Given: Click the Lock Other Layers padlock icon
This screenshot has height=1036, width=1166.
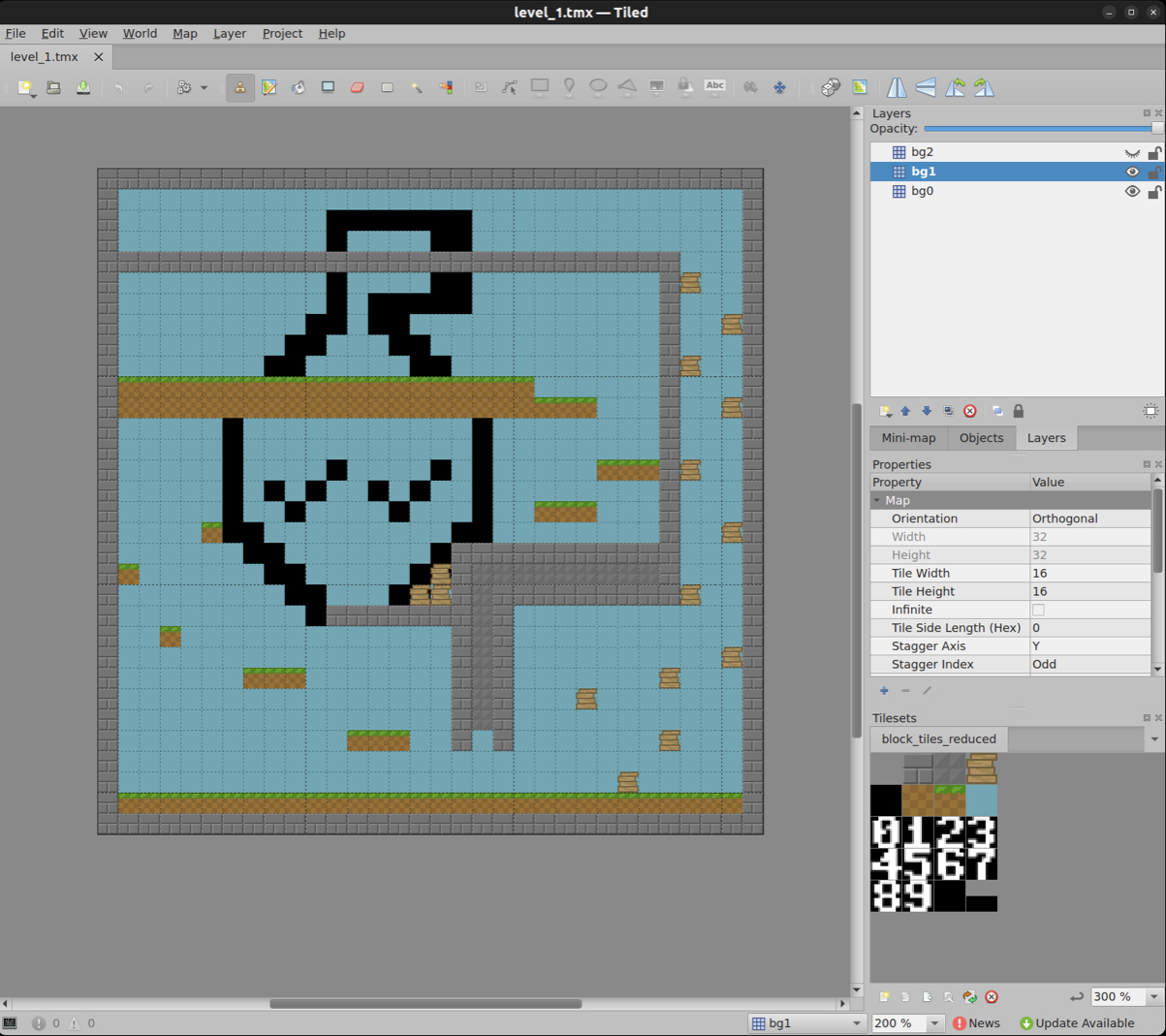Looking at the screenshot, I should tap(1019, 411).
